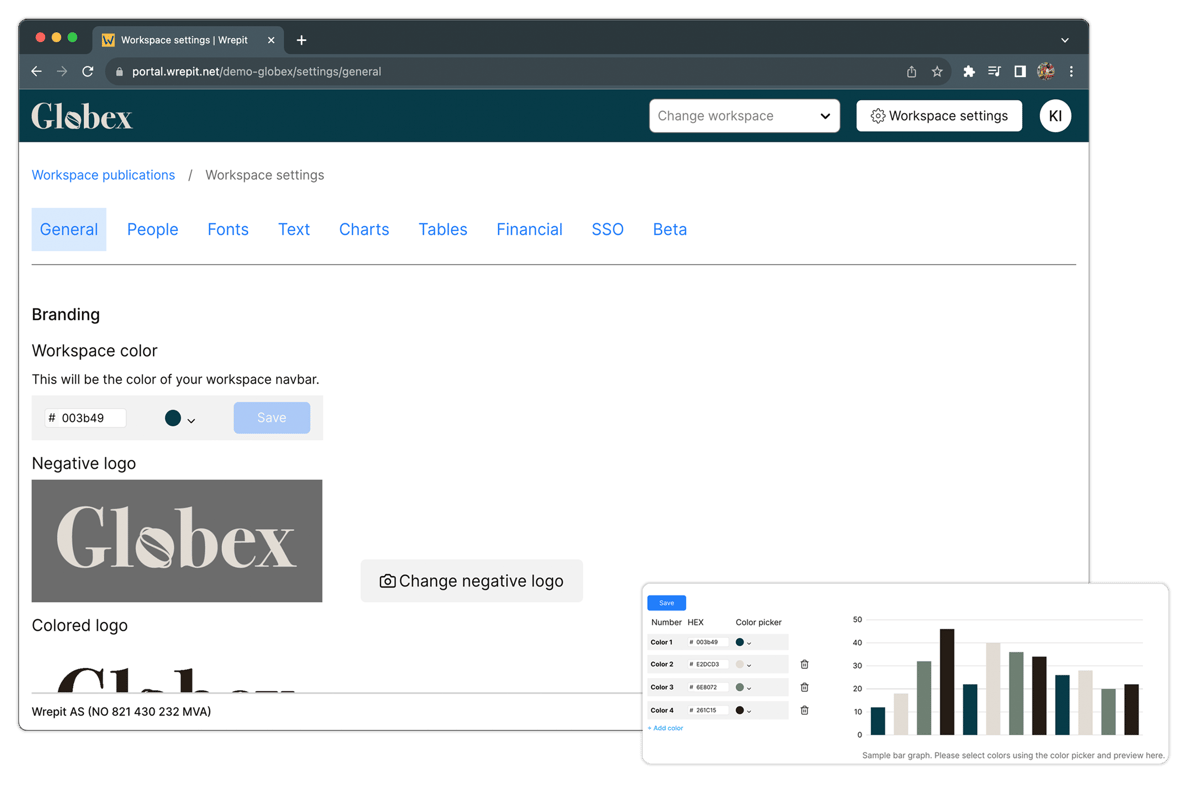Expand the Change workspace dropdown
This screenshot has height=795, width=1200.
(744, 116)
